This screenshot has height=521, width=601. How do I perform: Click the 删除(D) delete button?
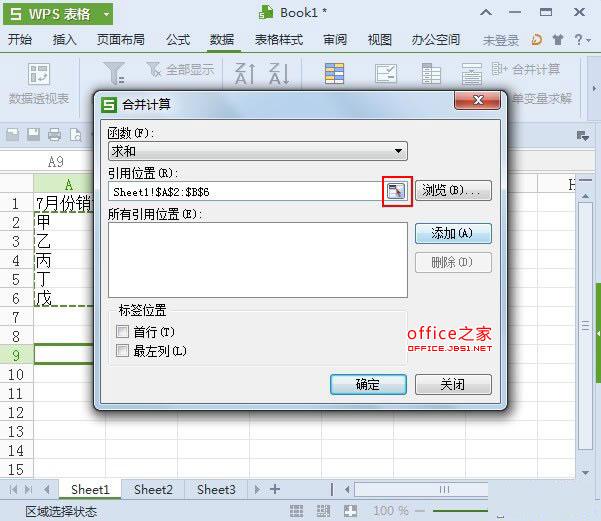[x=453, y=263]
